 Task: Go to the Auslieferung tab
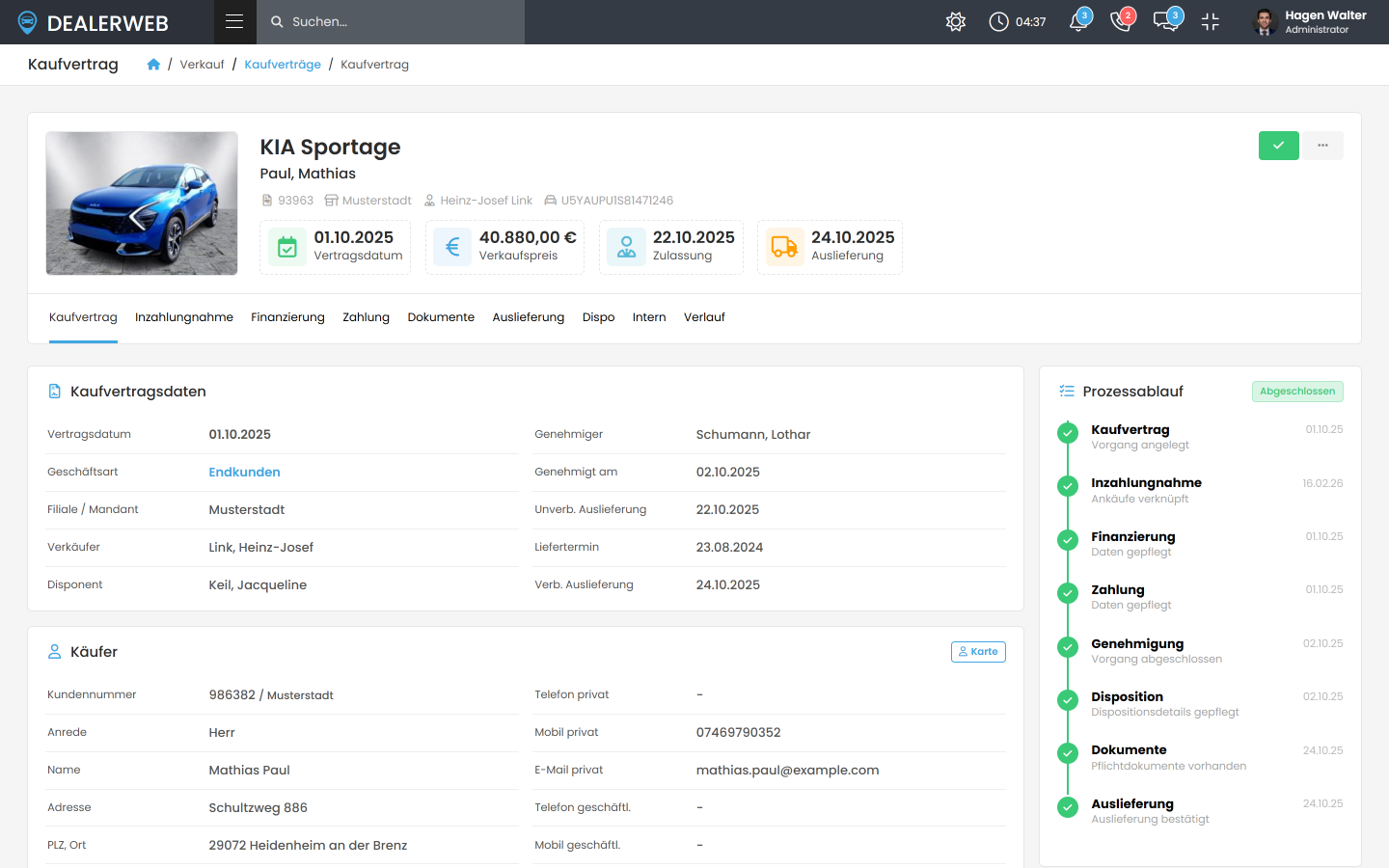[x=529, y=317]
